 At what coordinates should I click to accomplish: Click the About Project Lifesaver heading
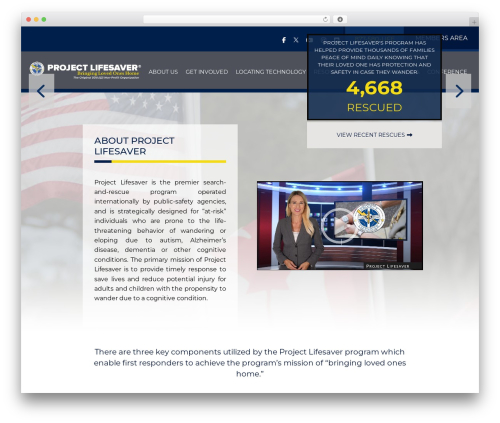click(134, 146)
